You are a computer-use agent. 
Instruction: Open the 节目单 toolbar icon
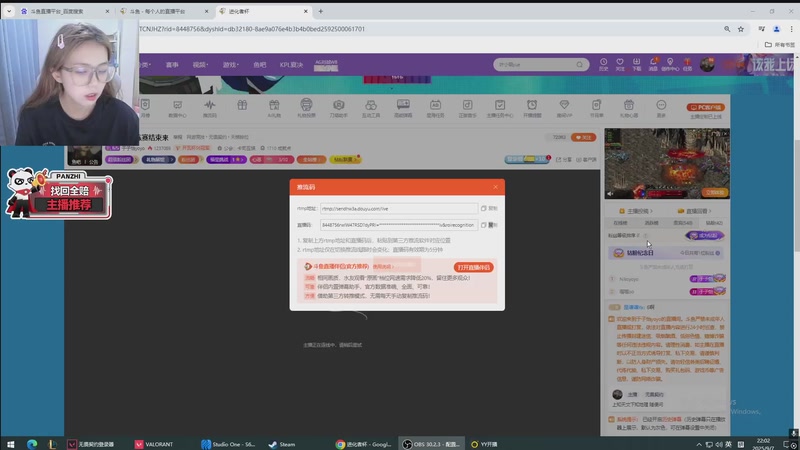pos(596,109)
